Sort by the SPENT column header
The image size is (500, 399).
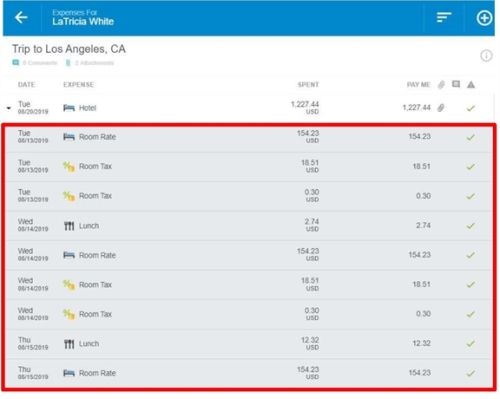pos(308,85)
